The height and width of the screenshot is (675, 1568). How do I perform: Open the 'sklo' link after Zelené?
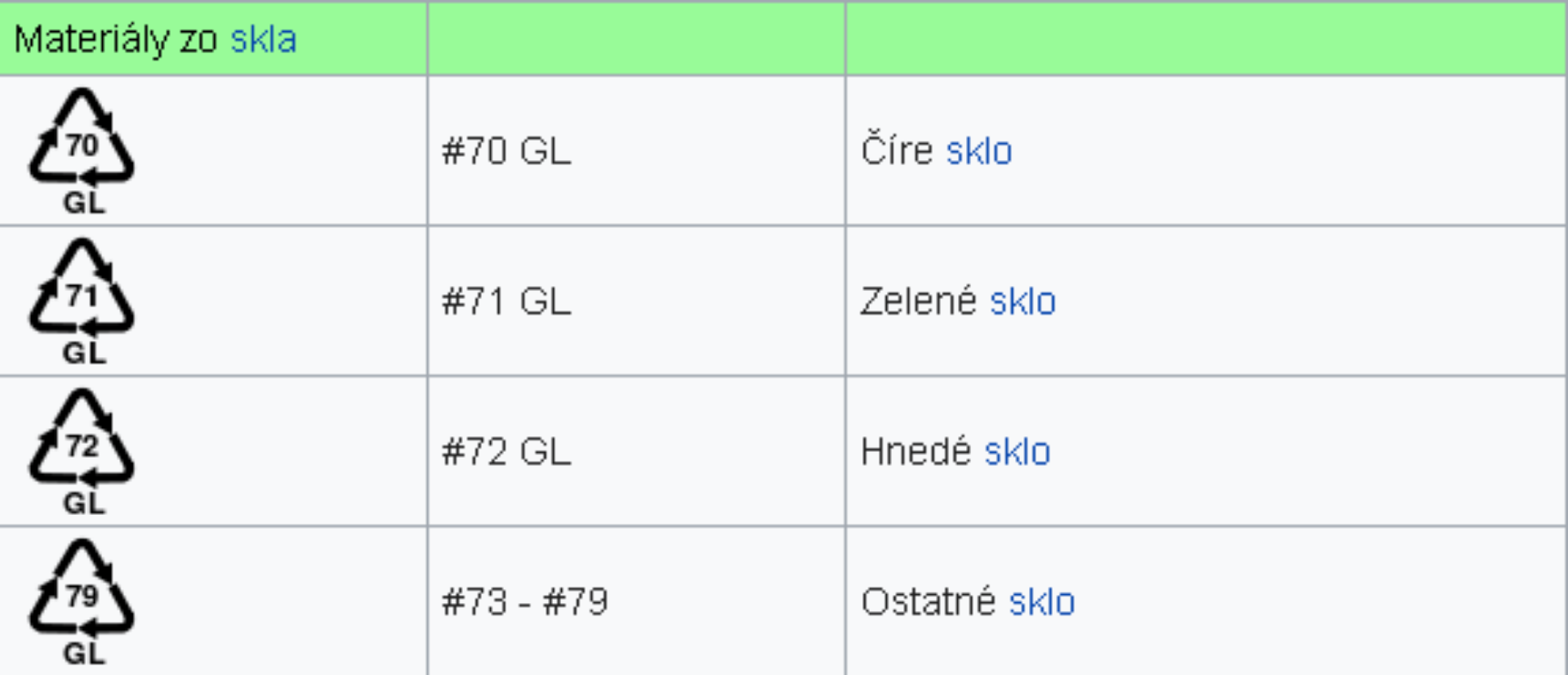pyautogui.click(x=1022, y=302)
